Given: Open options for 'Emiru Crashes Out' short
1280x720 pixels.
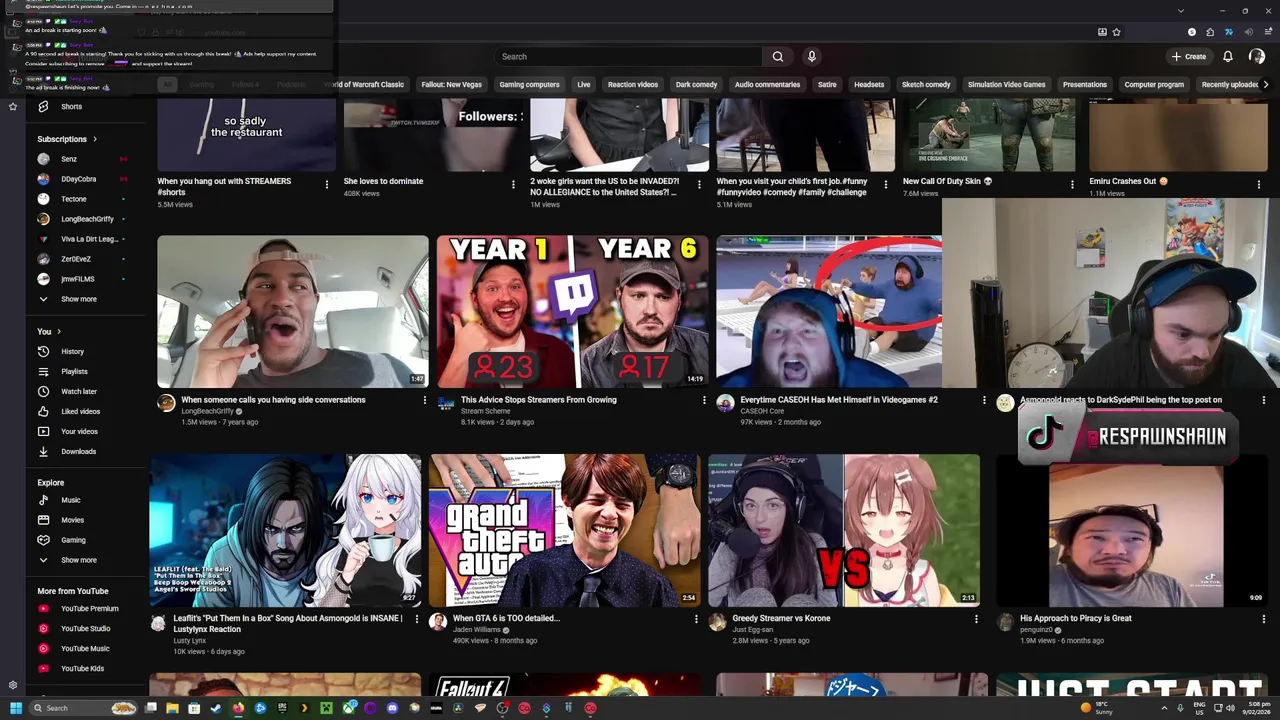Looking at the screenshot, I should pyautogui.click(x=1259, y=184).
